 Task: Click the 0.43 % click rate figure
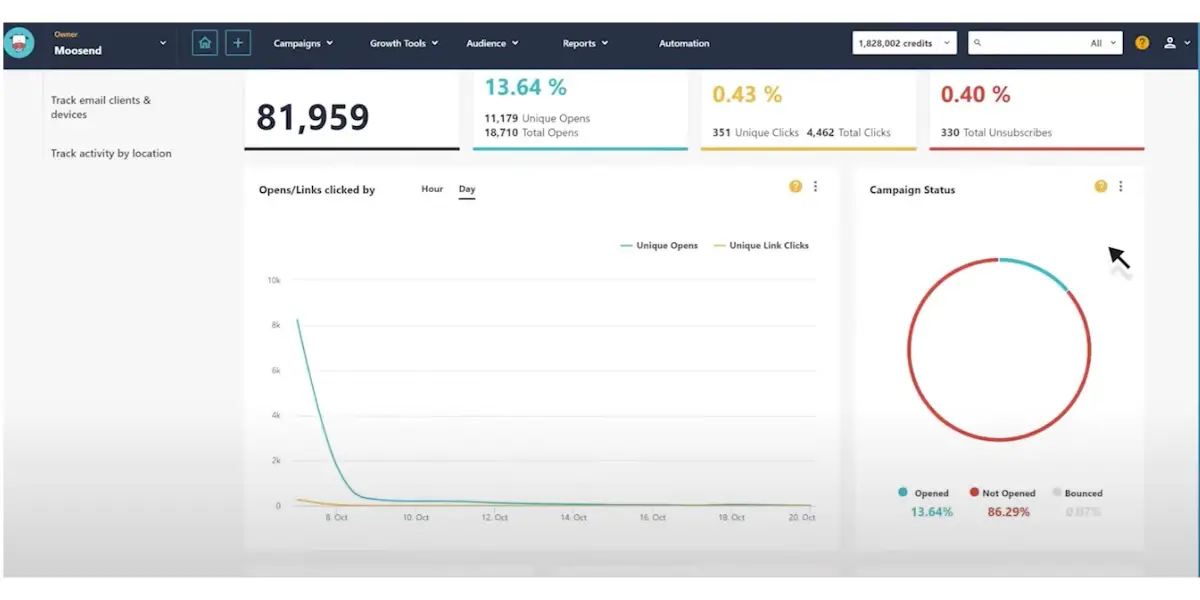pos(747,94)
